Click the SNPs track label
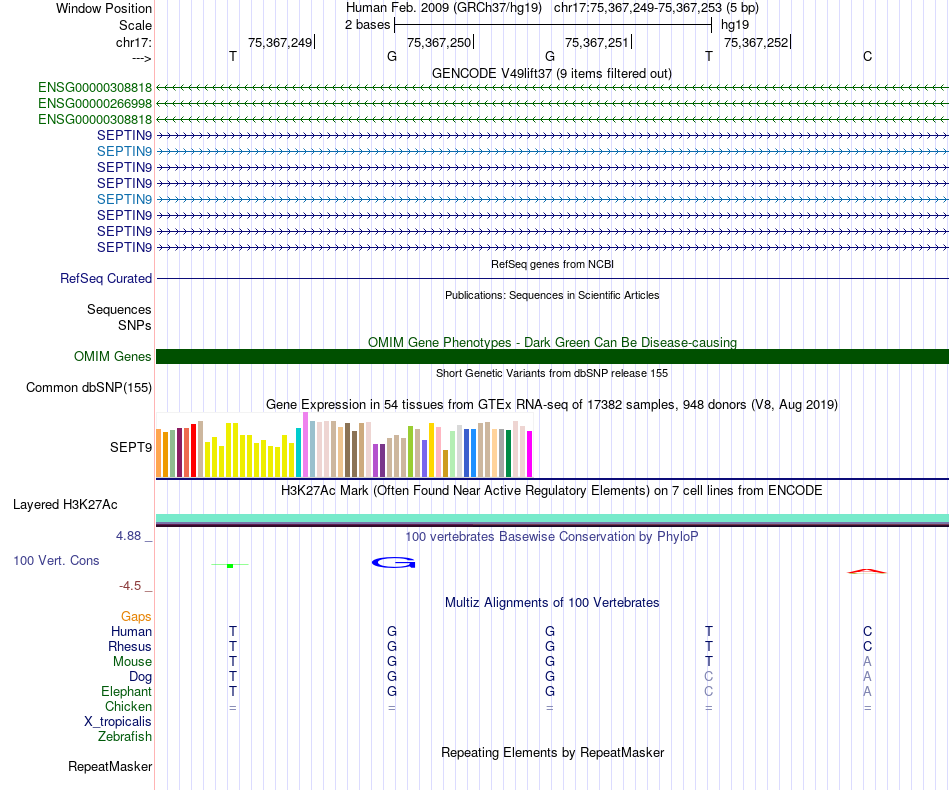Image resolution: width=950 pixels, height=790 pixels. pos(135,325)
